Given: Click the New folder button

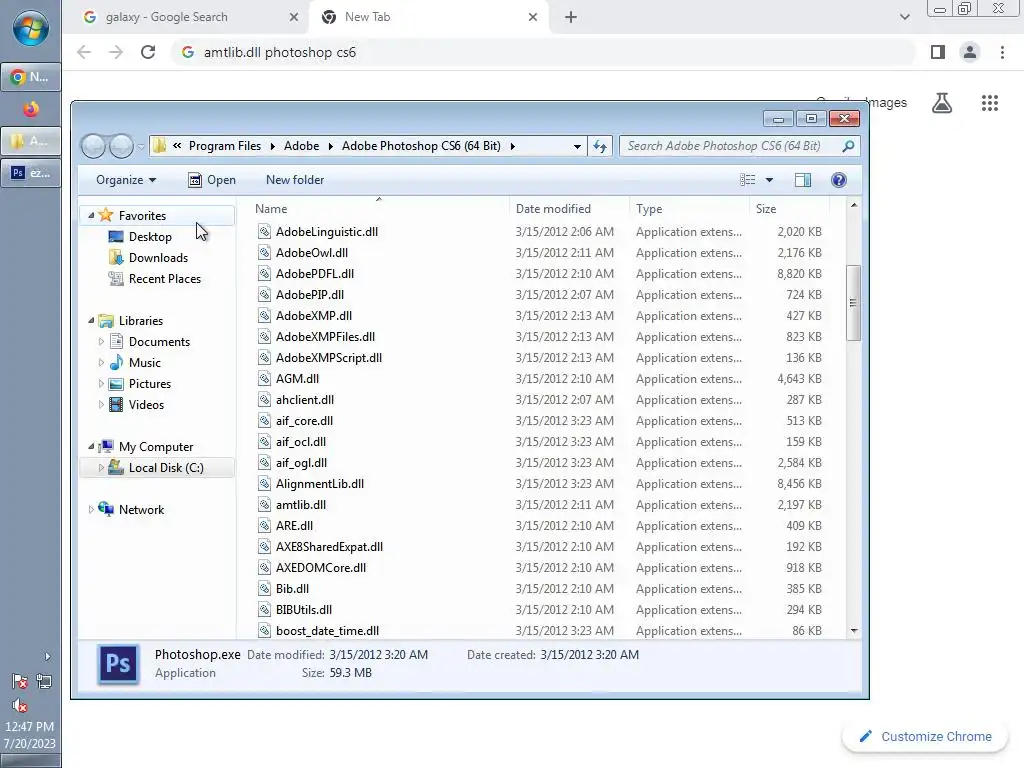Looking at the screenshot, I should pos(295,180).
